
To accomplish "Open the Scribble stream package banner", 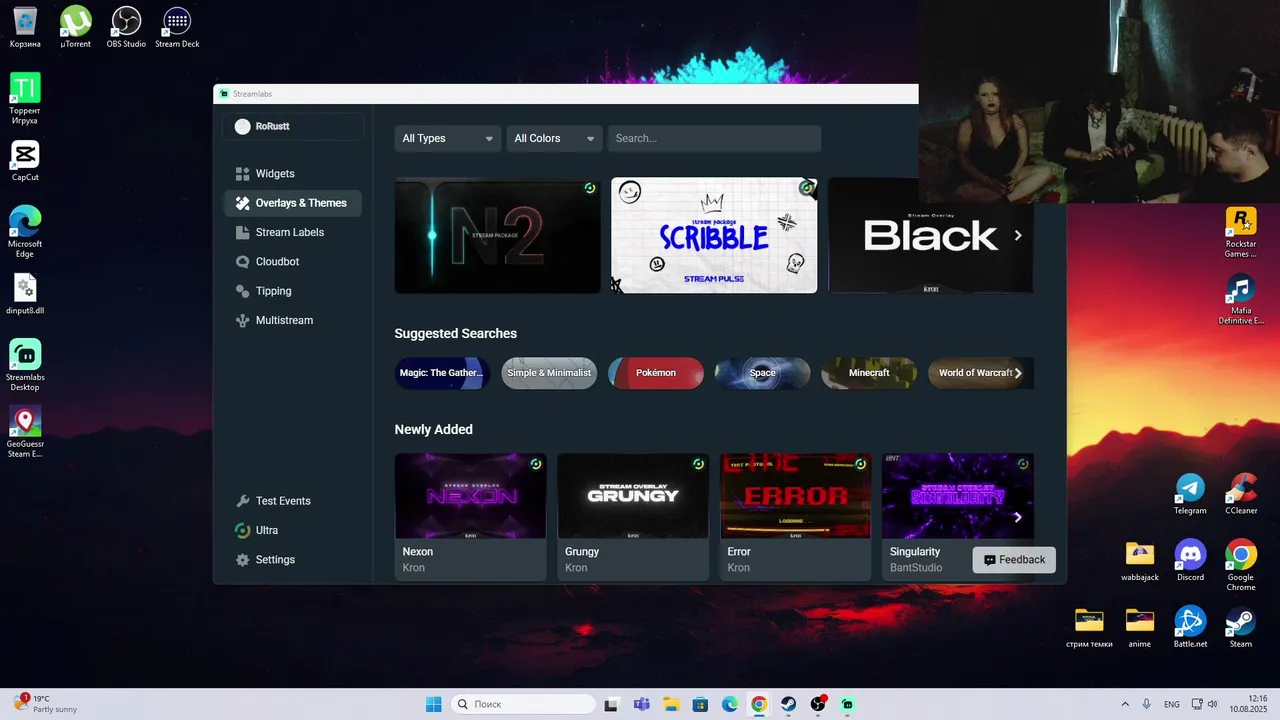I will pyautogui.click(x=714, y=236).
